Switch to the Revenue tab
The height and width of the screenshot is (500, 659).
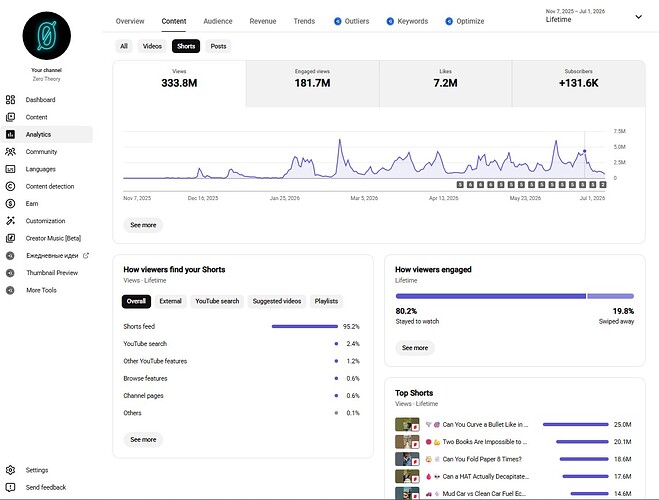tap(263, 21)
